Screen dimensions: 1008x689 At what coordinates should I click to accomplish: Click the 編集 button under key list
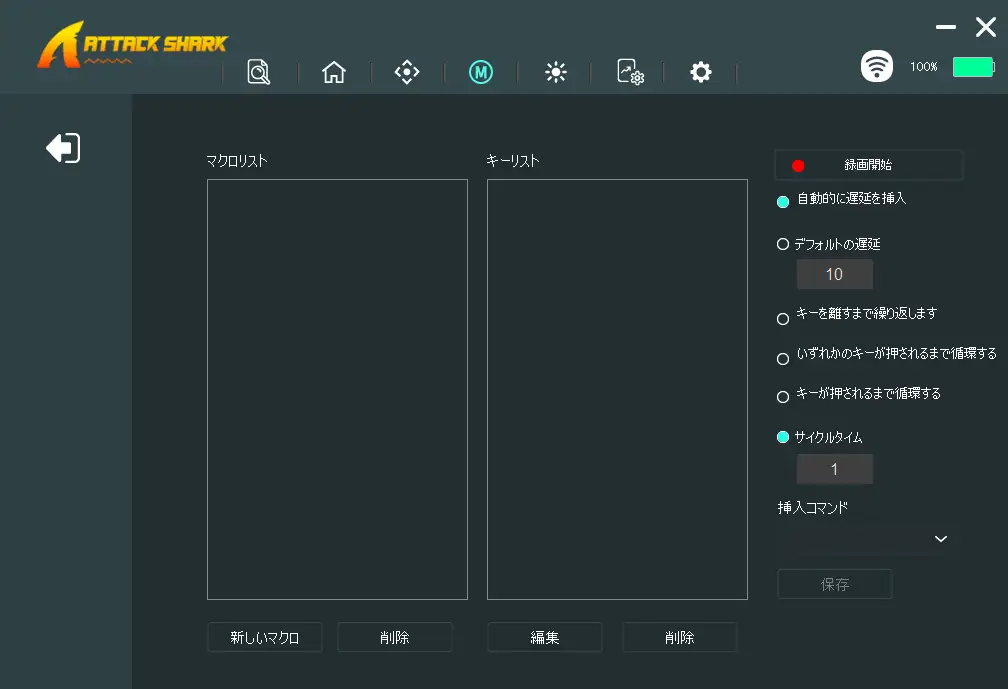pos(545,637)
